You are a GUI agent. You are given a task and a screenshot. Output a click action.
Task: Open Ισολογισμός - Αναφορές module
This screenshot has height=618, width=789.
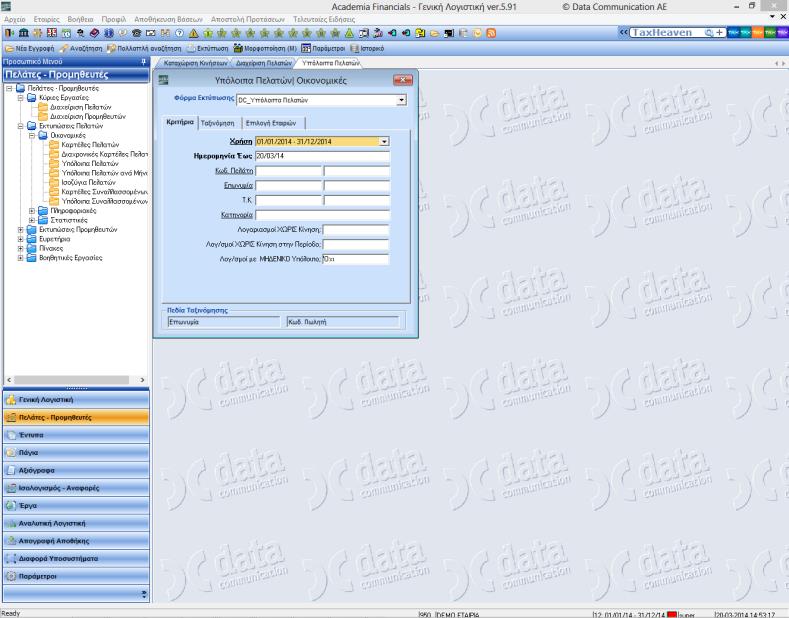click(x=76, y=488)
